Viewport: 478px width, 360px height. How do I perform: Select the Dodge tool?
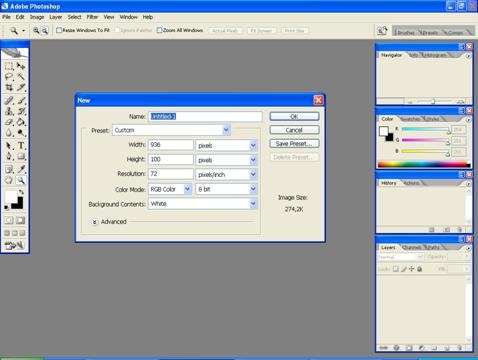click(21, 133)
